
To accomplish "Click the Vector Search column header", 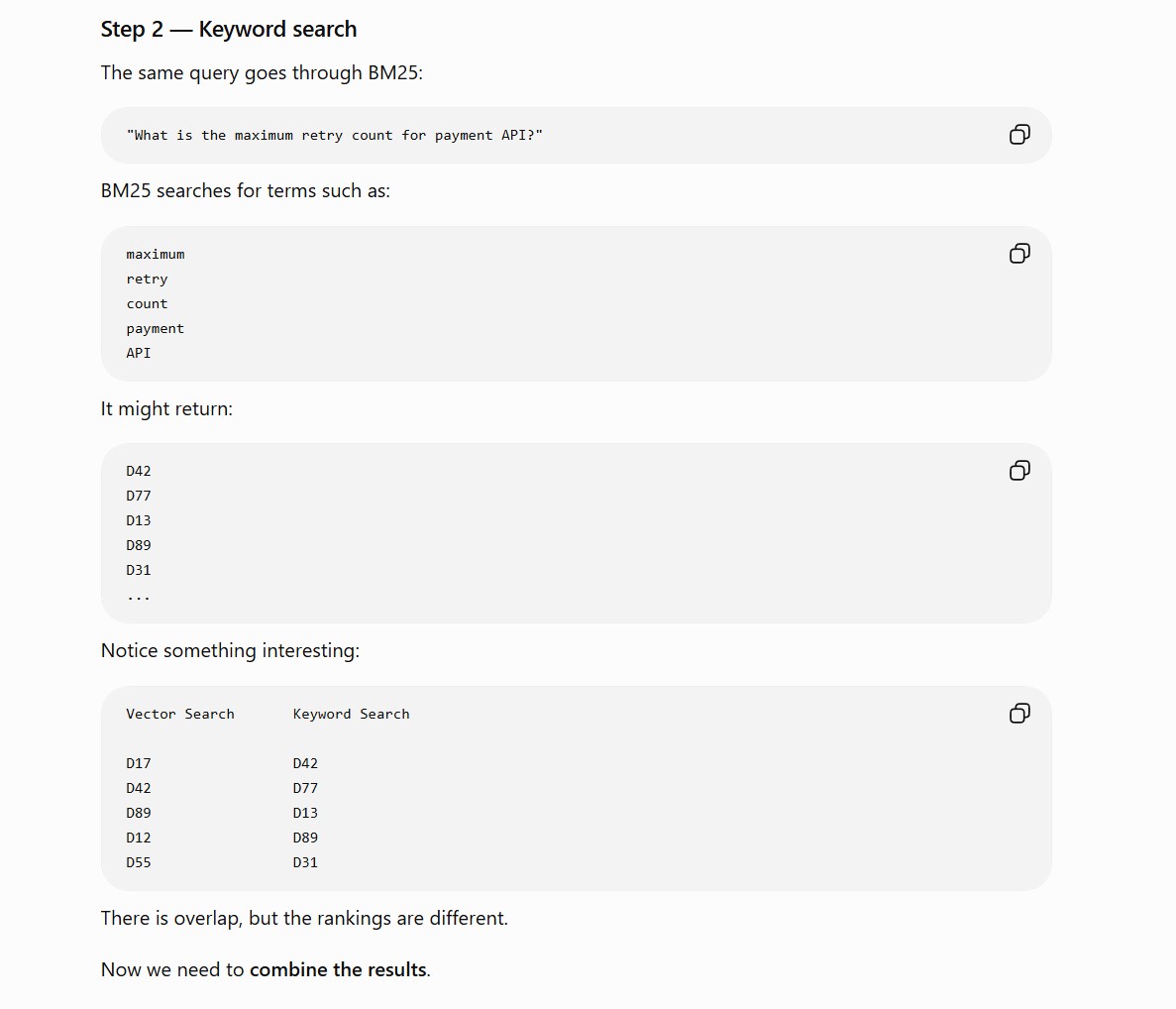I will 180,715.
